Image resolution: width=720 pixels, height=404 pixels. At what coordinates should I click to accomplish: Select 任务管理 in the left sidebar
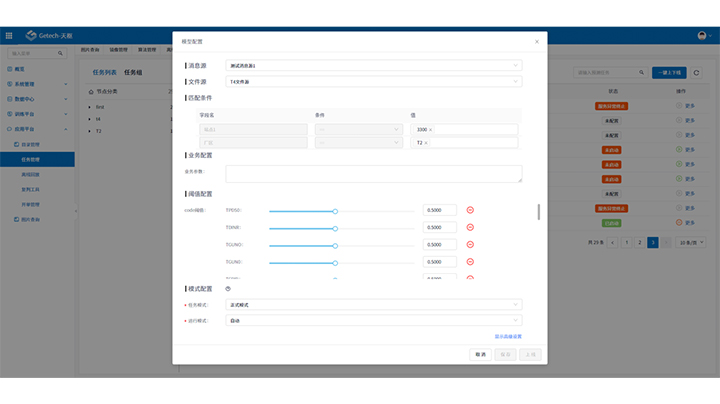[31, 159]
